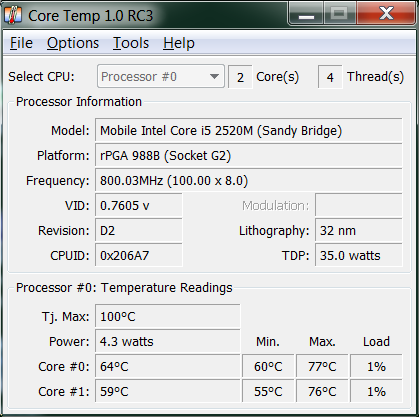Viewport: 419px width, 417px height.
Task: Click the dropdown arrow beside Processor #0
Action: (x=214, y=77)
